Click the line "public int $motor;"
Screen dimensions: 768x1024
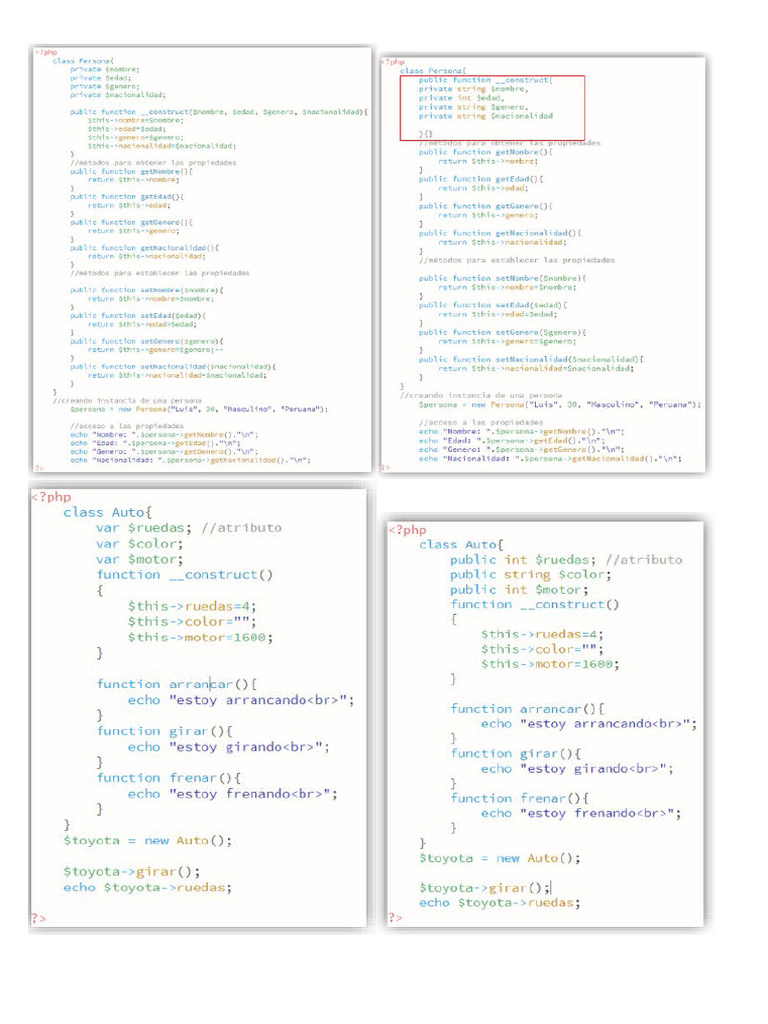click(x=519, y=590)
